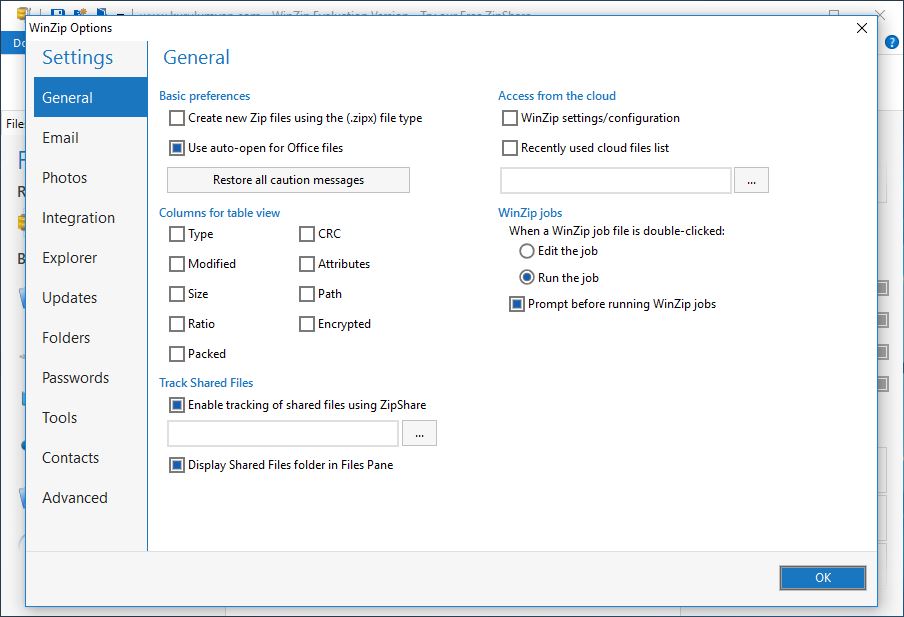Check the Type column checkbox
Image resolution: width=904 pixels, height=617 pixels.
coord(177,234)
